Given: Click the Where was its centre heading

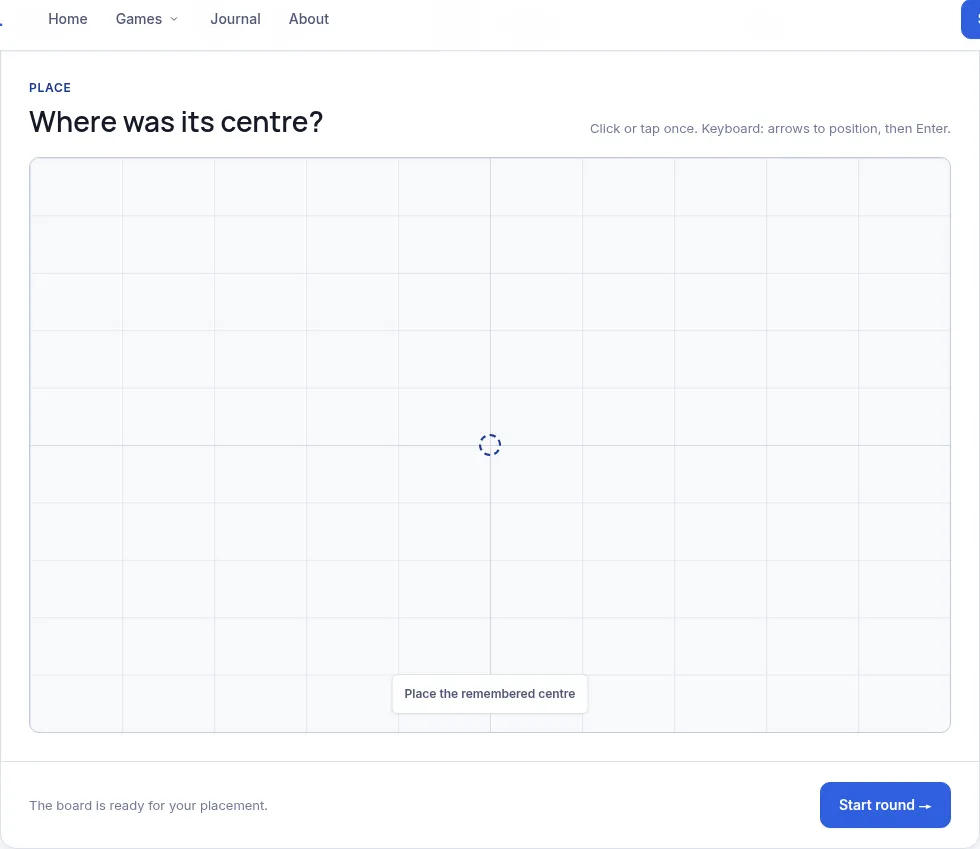Looking at the screenshot, I should coord(176,122).
